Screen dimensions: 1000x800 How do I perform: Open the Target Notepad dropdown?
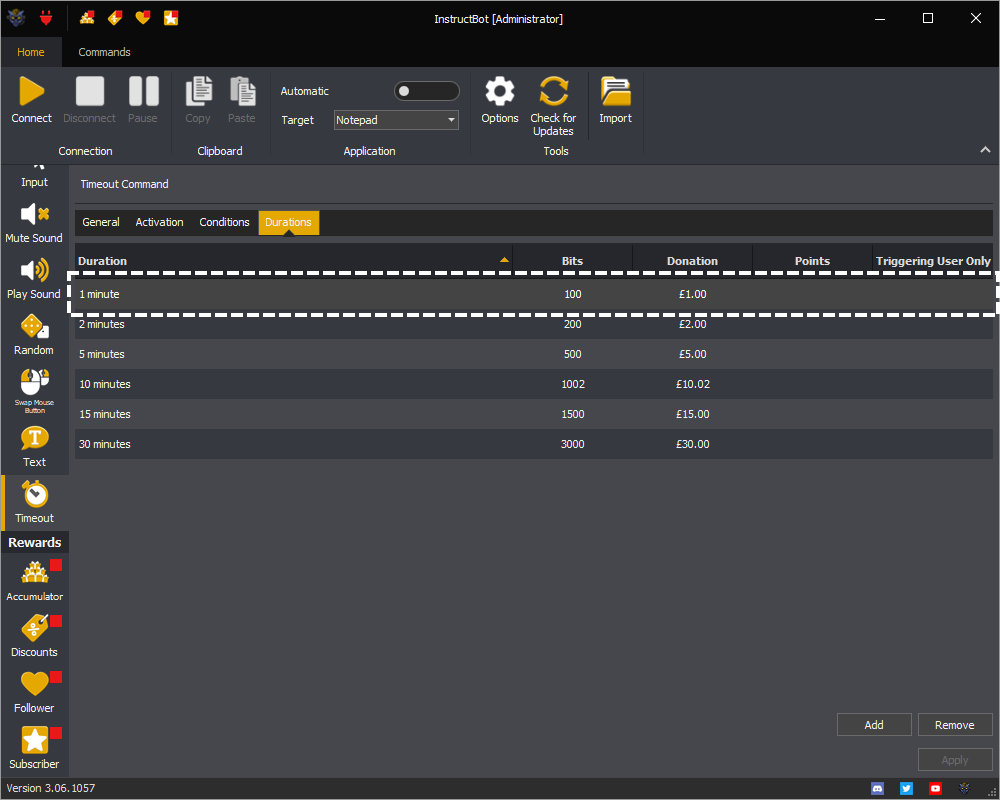click(396, 120)
